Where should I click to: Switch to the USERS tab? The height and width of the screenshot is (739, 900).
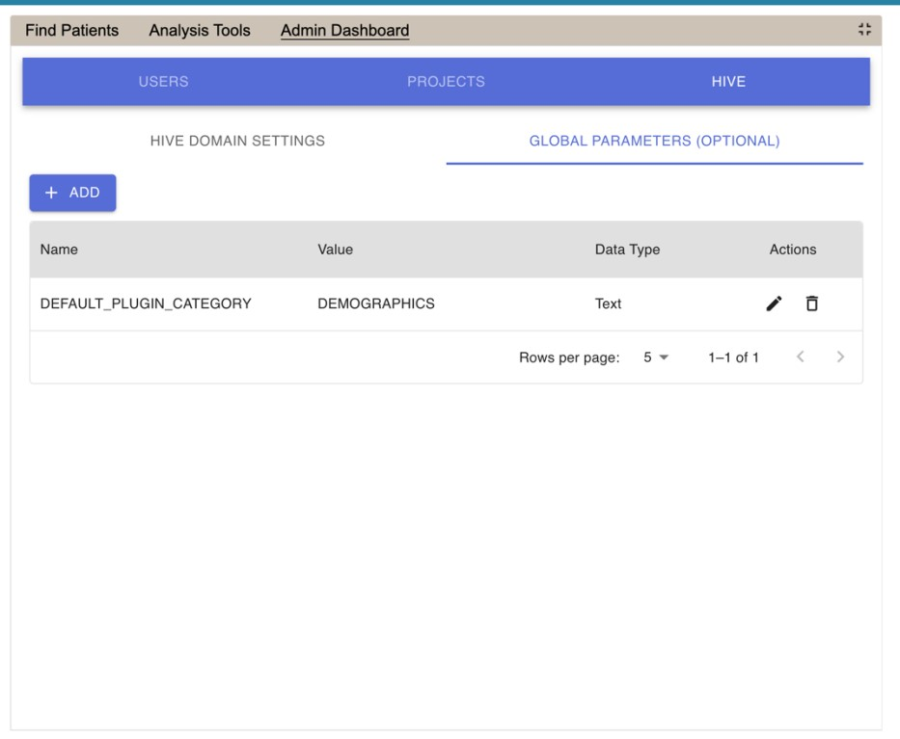point(164,82)
